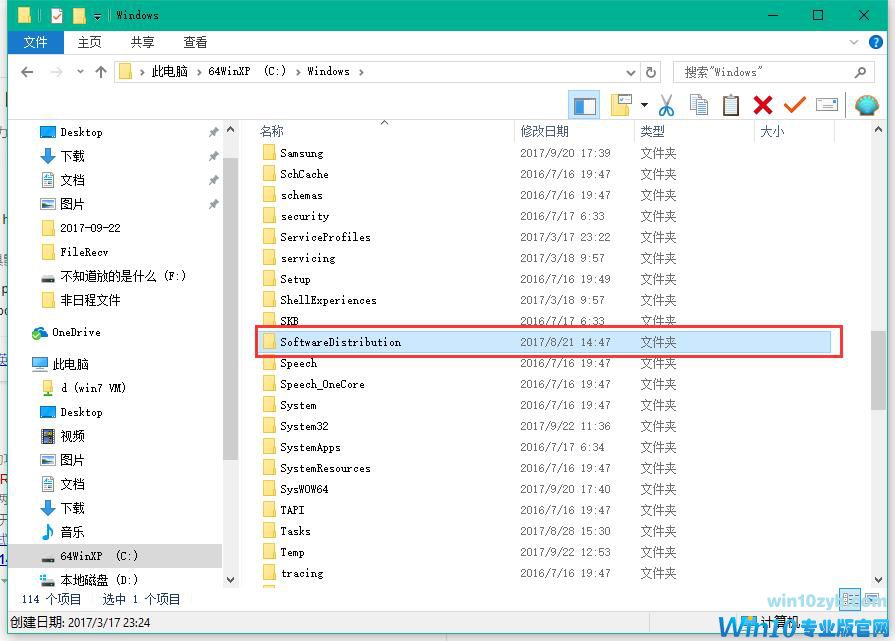This screenshot has width=895, height=641.
Task: Click the Copy toolbar icon
Action: (699, 104)
